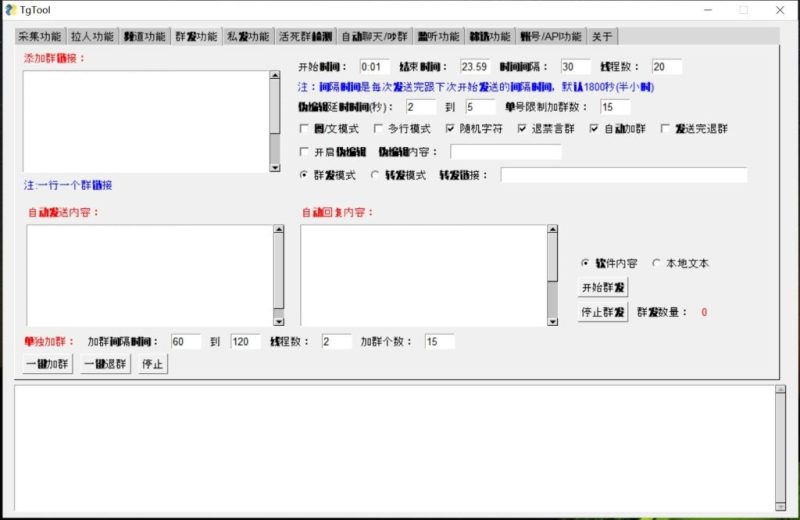Open the 活死群检测 tab
Viewport: 800px width, 520px height.
305,36
